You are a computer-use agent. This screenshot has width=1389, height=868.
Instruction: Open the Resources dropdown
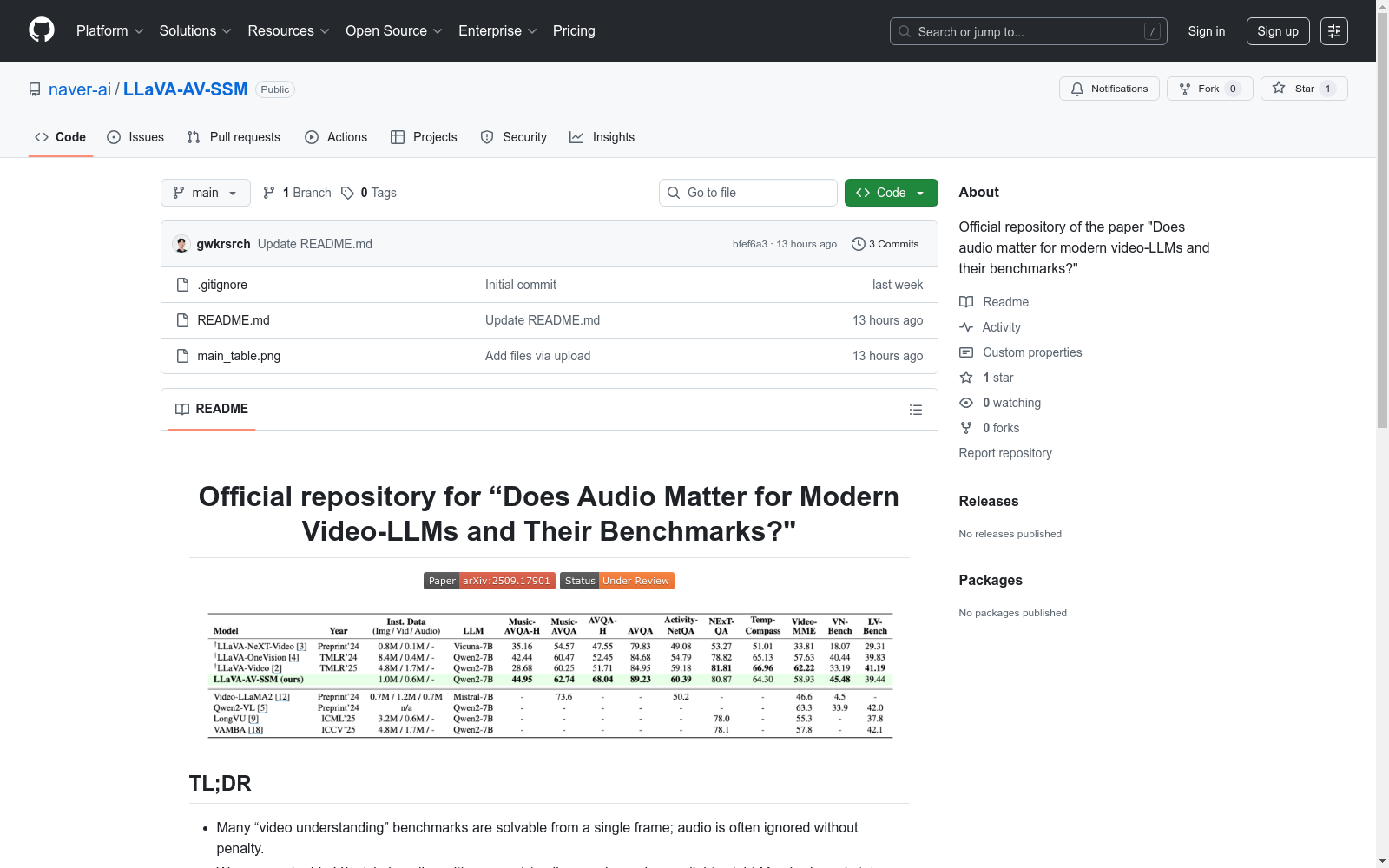[289, 31]
